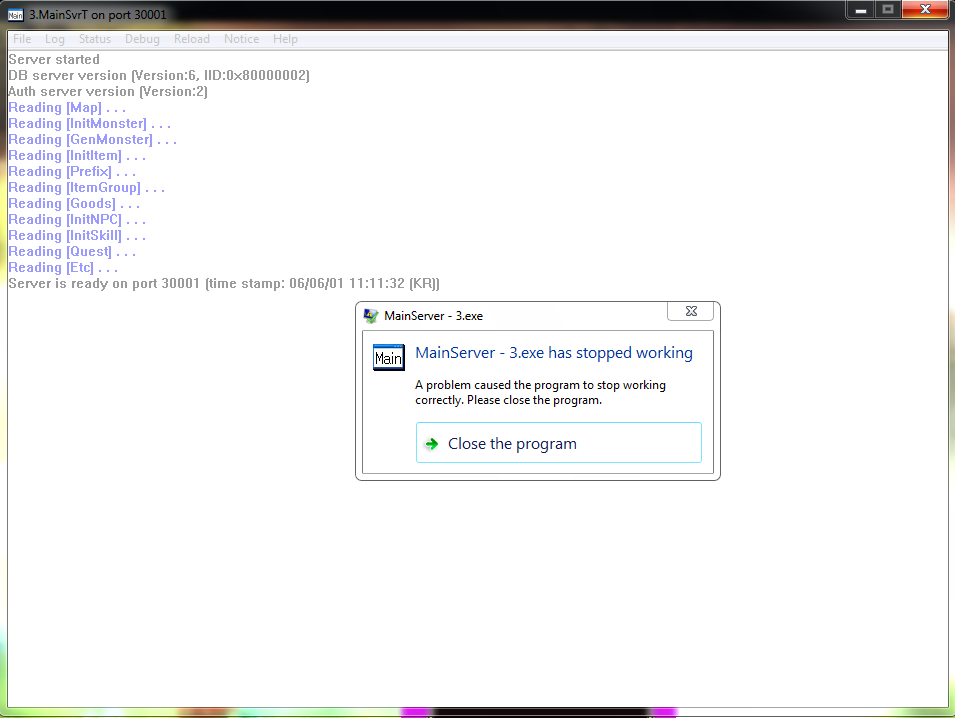The width and height of the screenshot is (955, 718).
Task: Click the 'Reading [Quest]' log entry
Action: tap(72, 252)
